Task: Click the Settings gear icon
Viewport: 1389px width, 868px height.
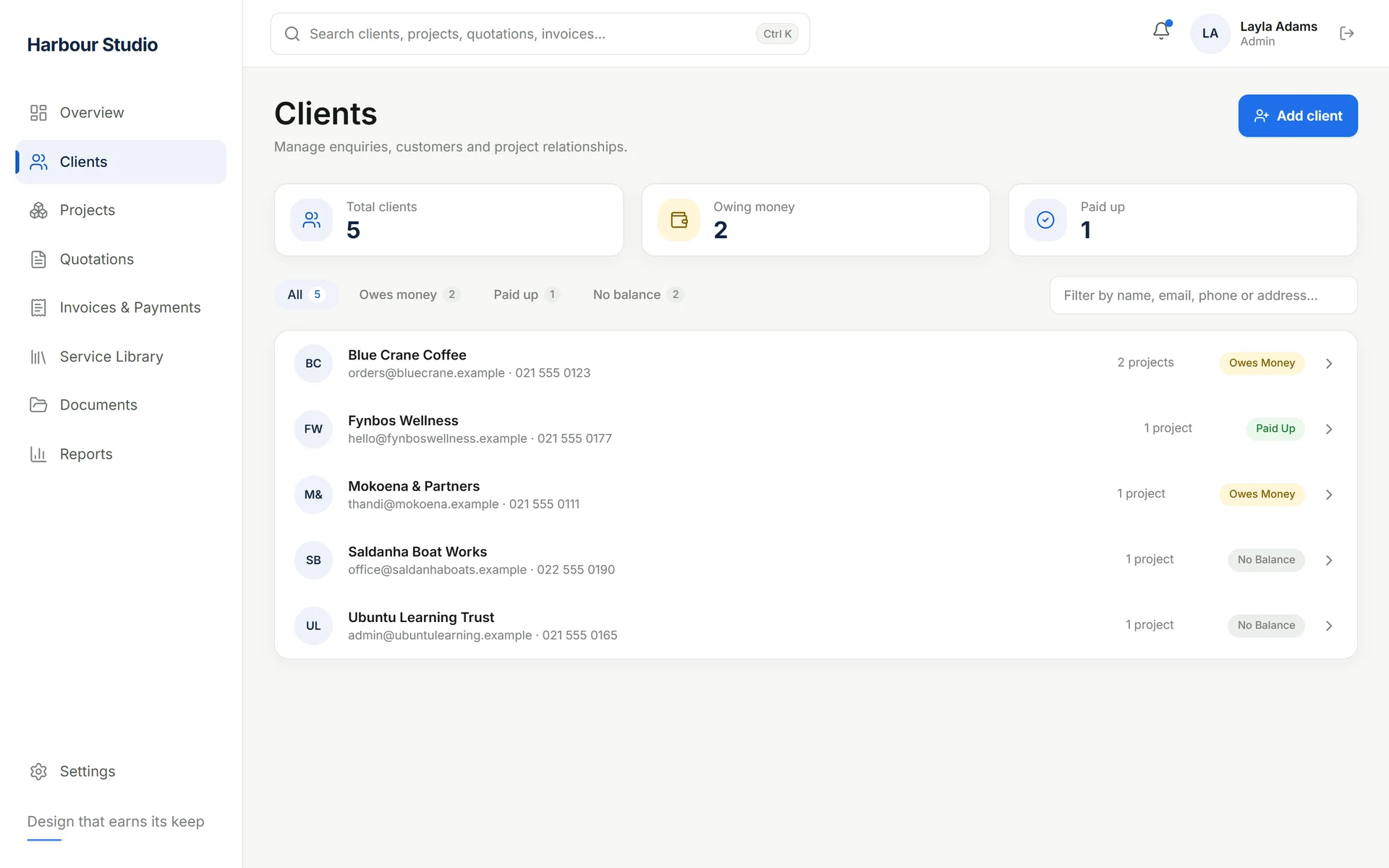Action: 38,771
